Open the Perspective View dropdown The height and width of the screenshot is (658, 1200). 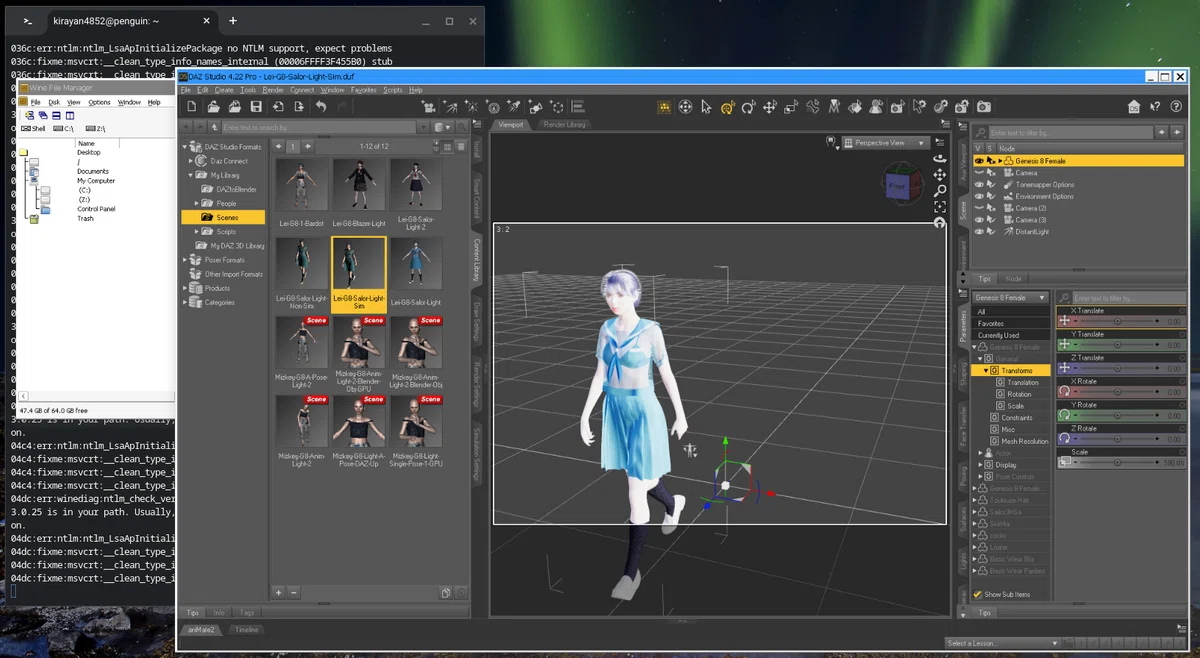point(886,143)
